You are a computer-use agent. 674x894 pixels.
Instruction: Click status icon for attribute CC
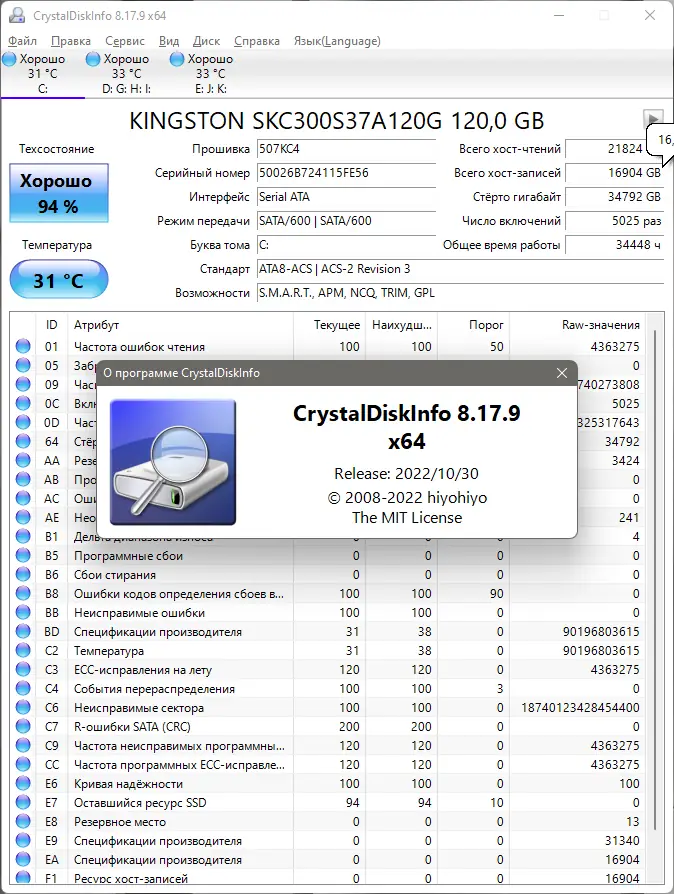(23, 765)
